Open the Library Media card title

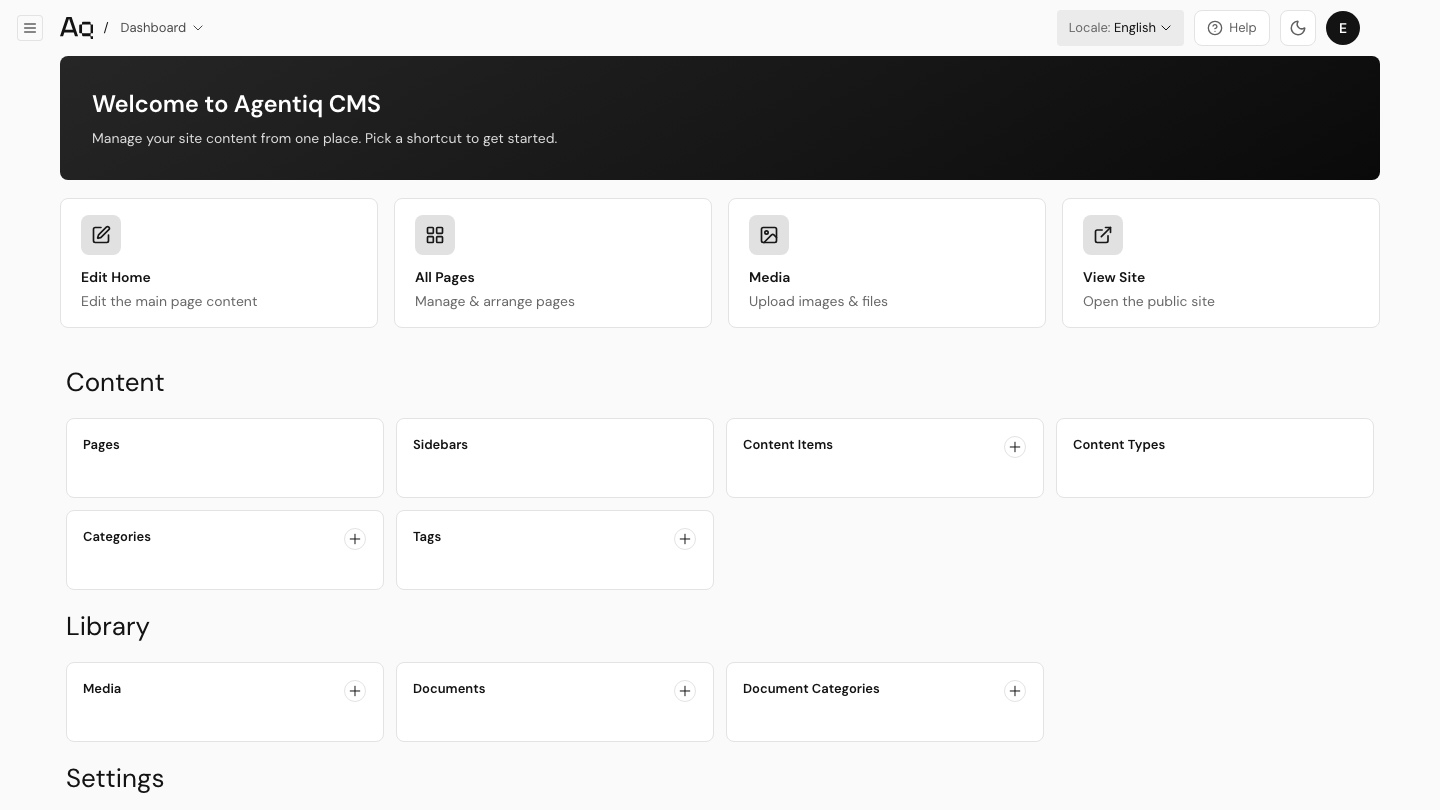point(102,689)
